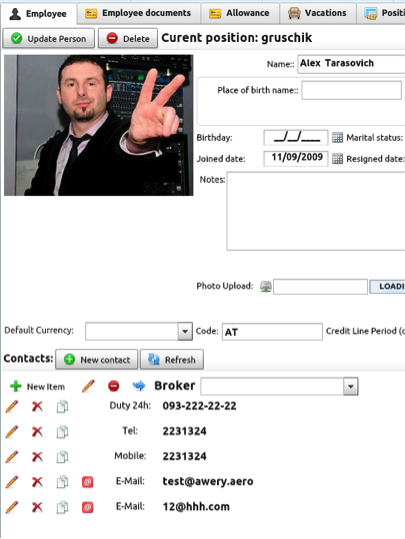Click the blue arrow icon next to Broker
This screenshot has width=405, height=539.
click(139, 386)
